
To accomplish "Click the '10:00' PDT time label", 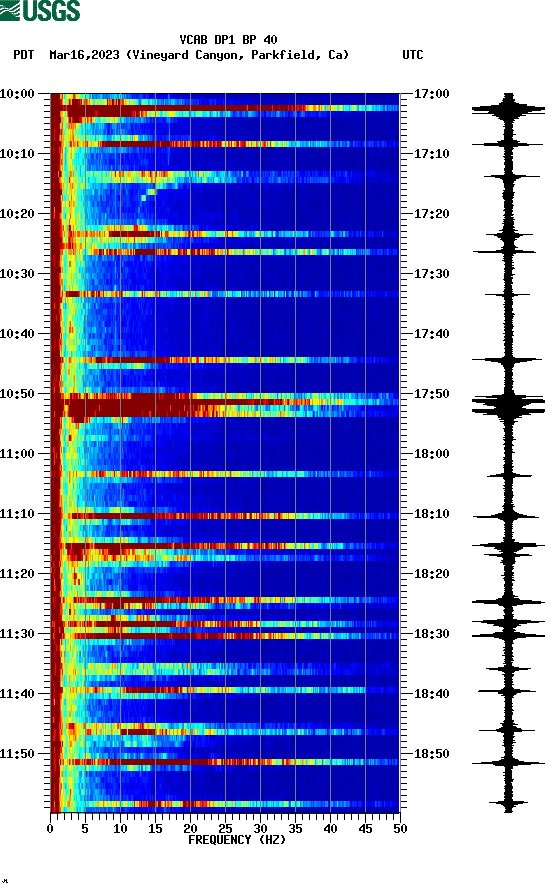I will [17, 93].
